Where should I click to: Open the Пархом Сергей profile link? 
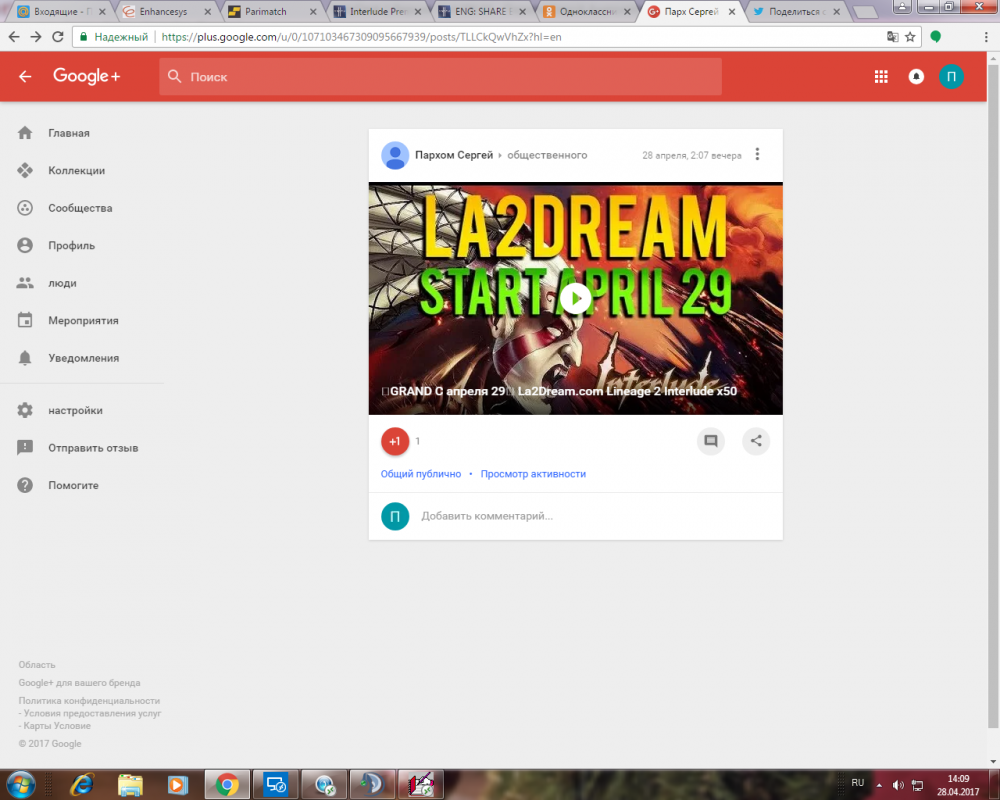click(x=454, y=155)
